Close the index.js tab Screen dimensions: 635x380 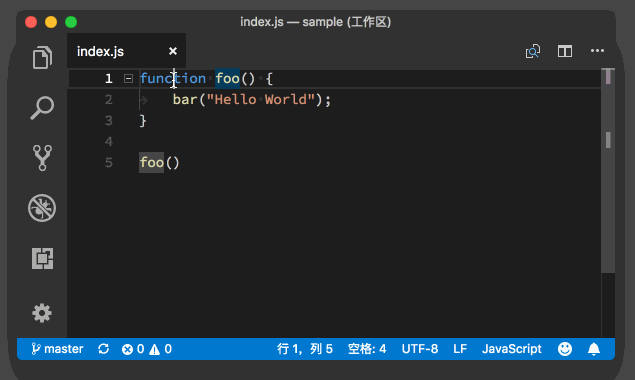pos(173,51)
